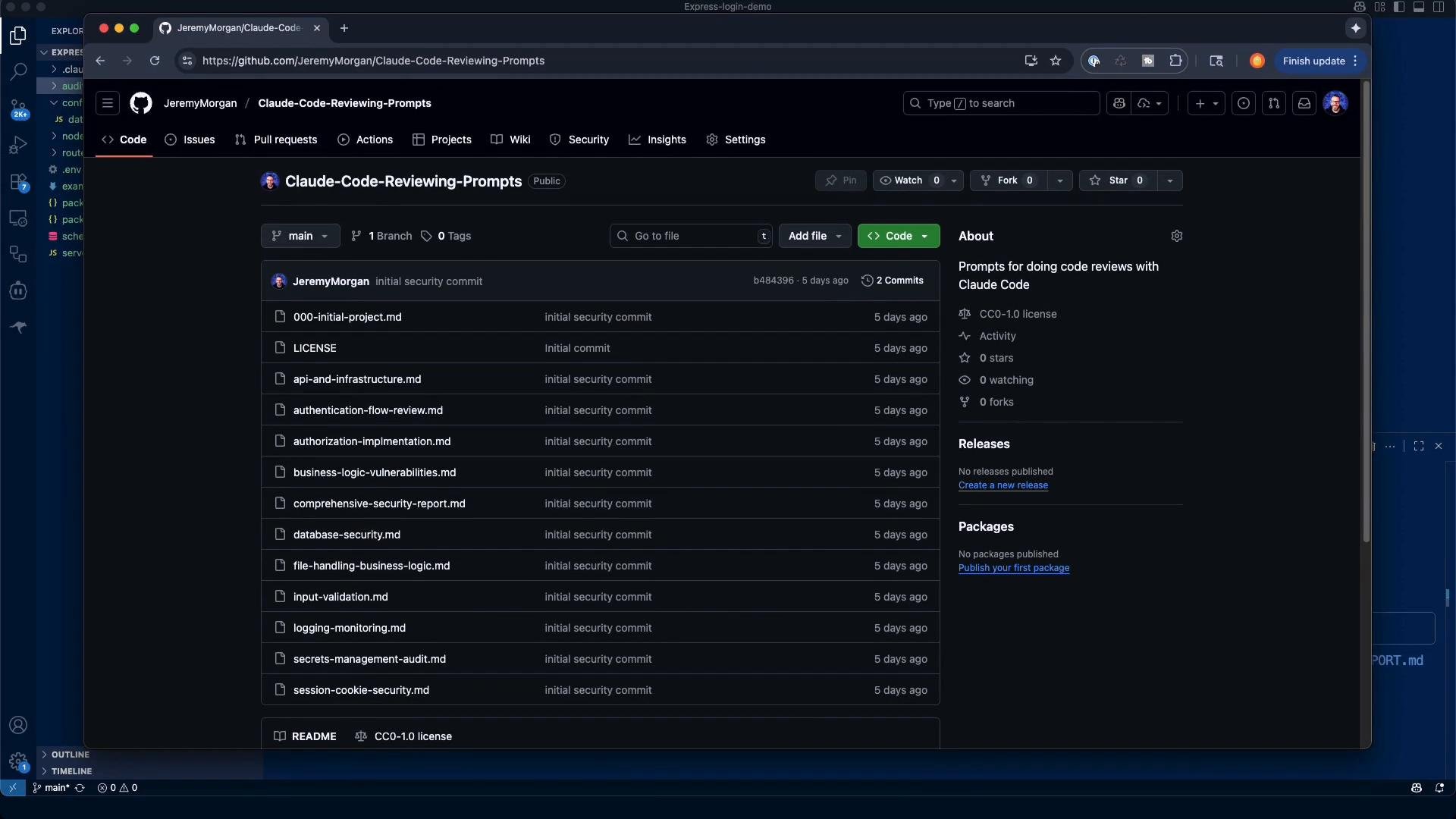Expand TIMELINE section in VS Code
Viewport: 1456px width, 819px height.
click(71, 771)
